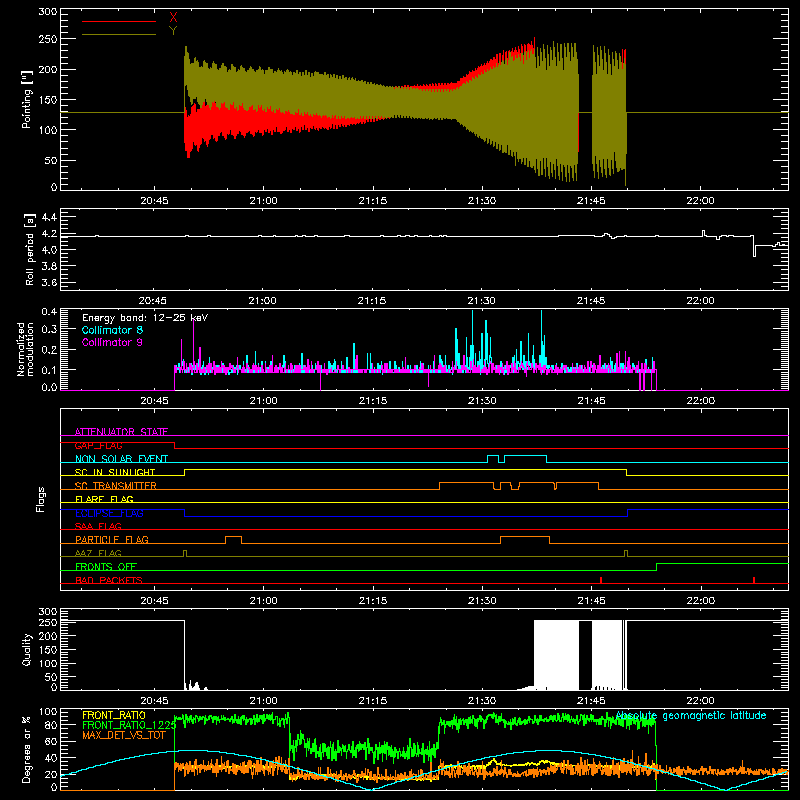The height and width of the screenshot is (800, 800).
Task: Click the roll period dip after 22:00
Action: click(755, 246)
